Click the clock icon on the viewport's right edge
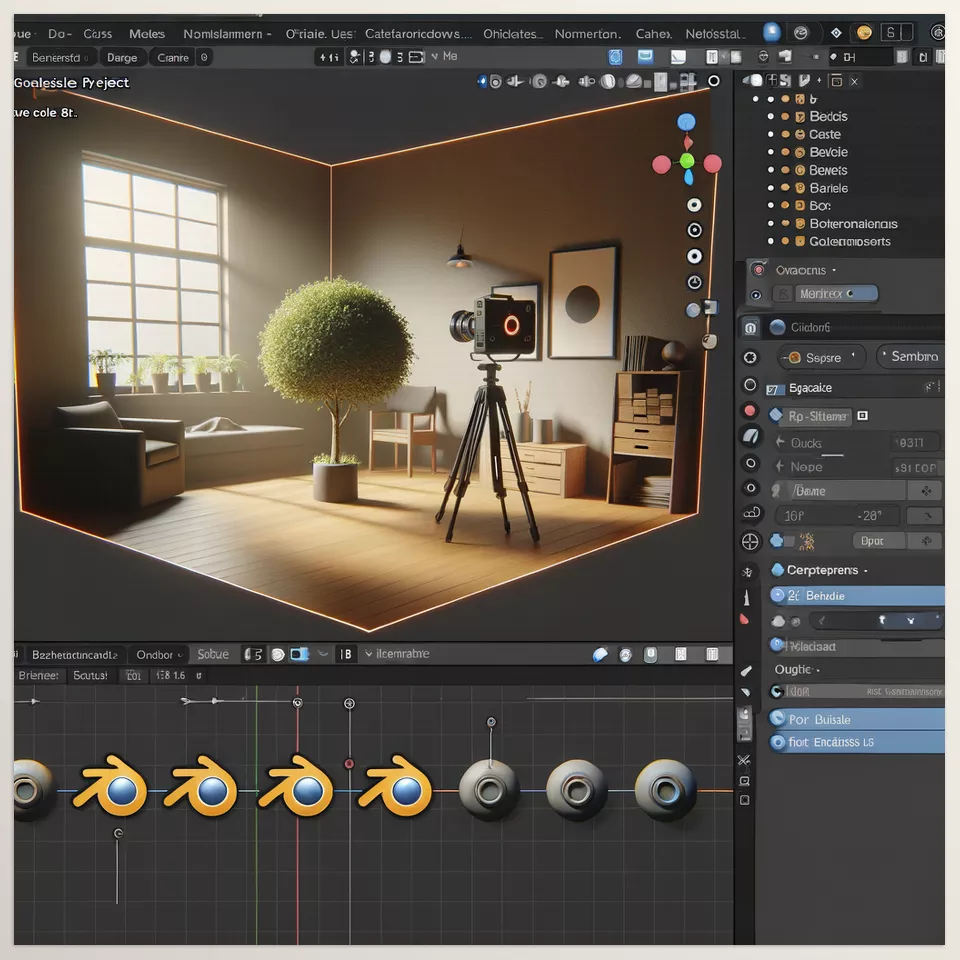The height and width of the screenshot is (960, 960). coord(694,282)
